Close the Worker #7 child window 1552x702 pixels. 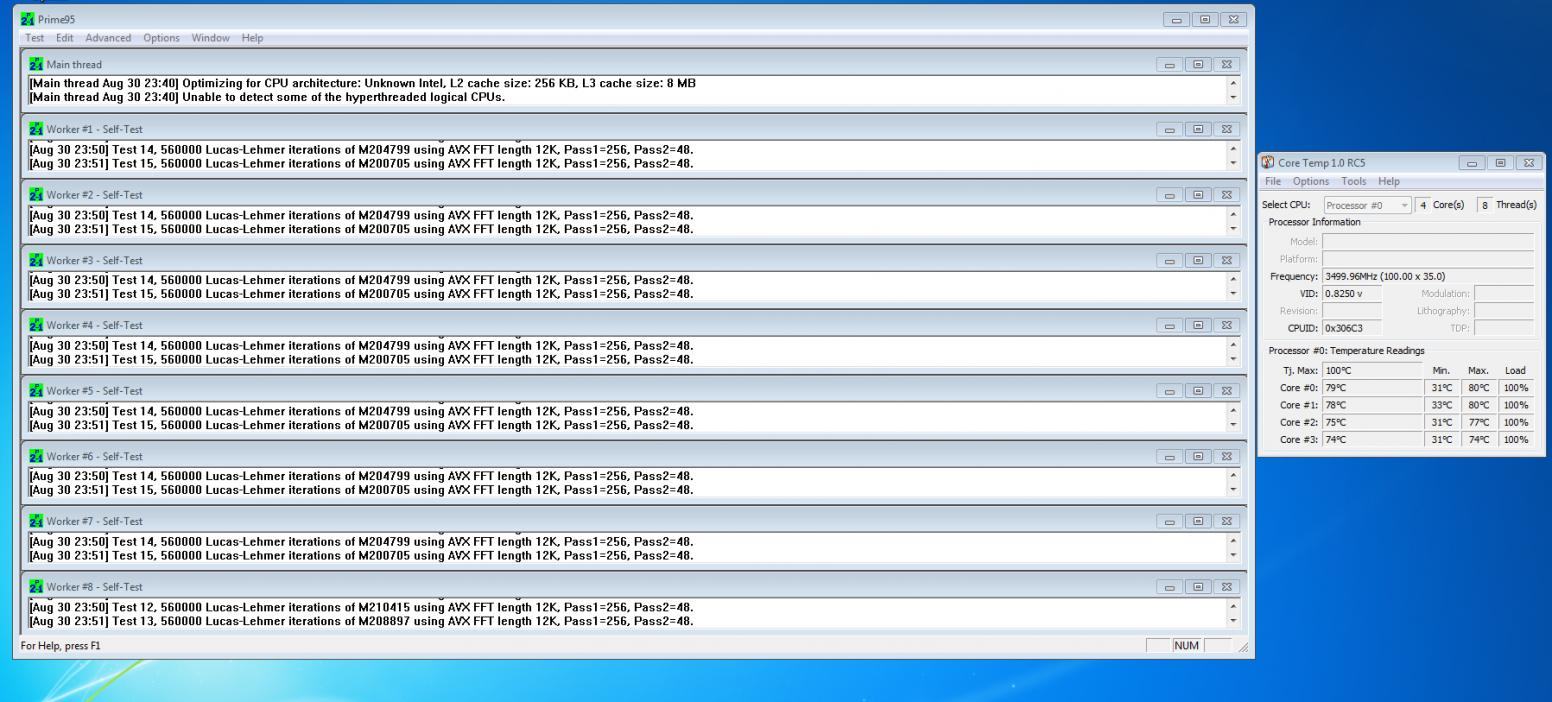click(x=1225, y=521)
